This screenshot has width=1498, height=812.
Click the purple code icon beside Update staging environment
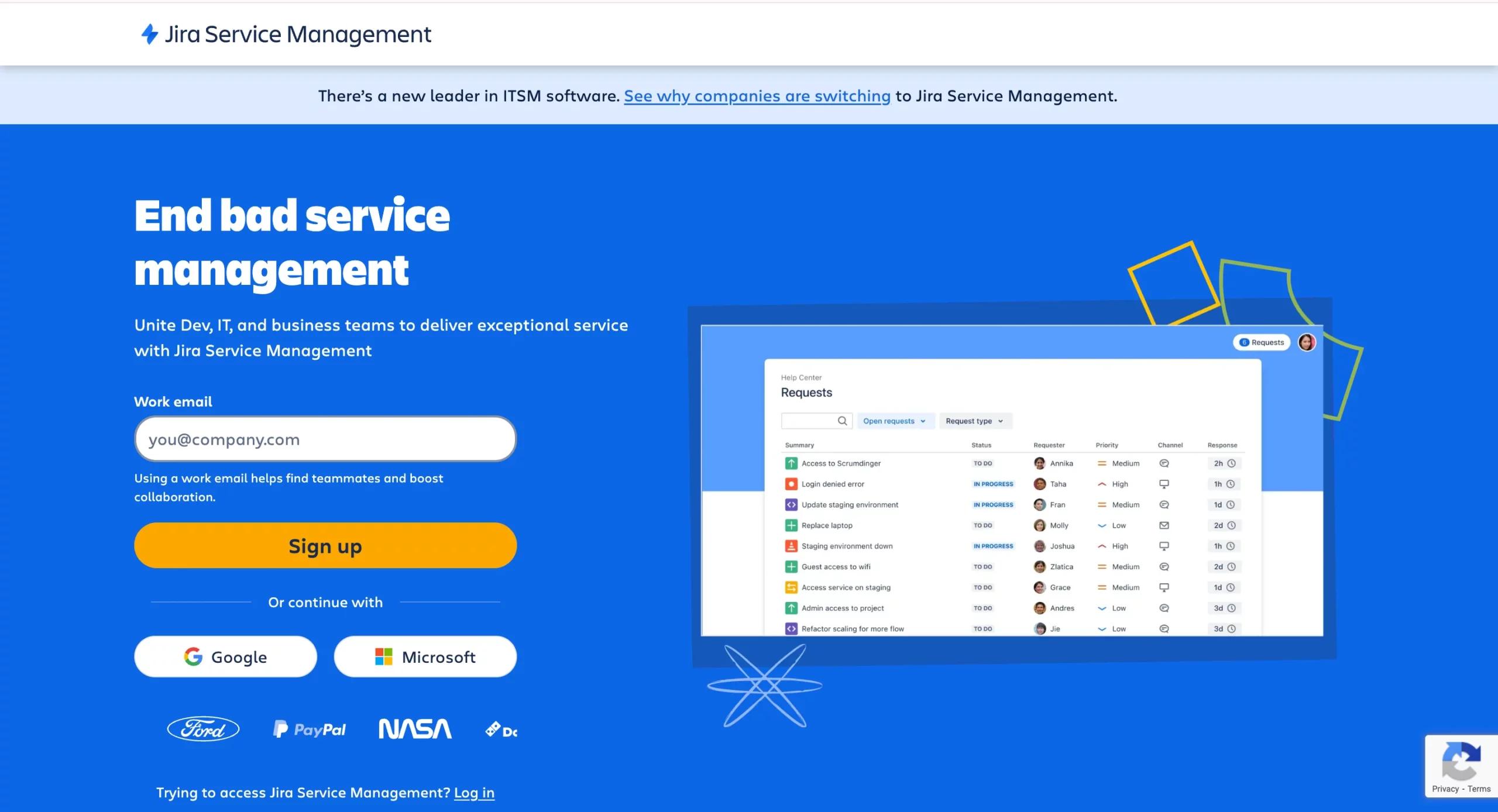pos(791,504)
